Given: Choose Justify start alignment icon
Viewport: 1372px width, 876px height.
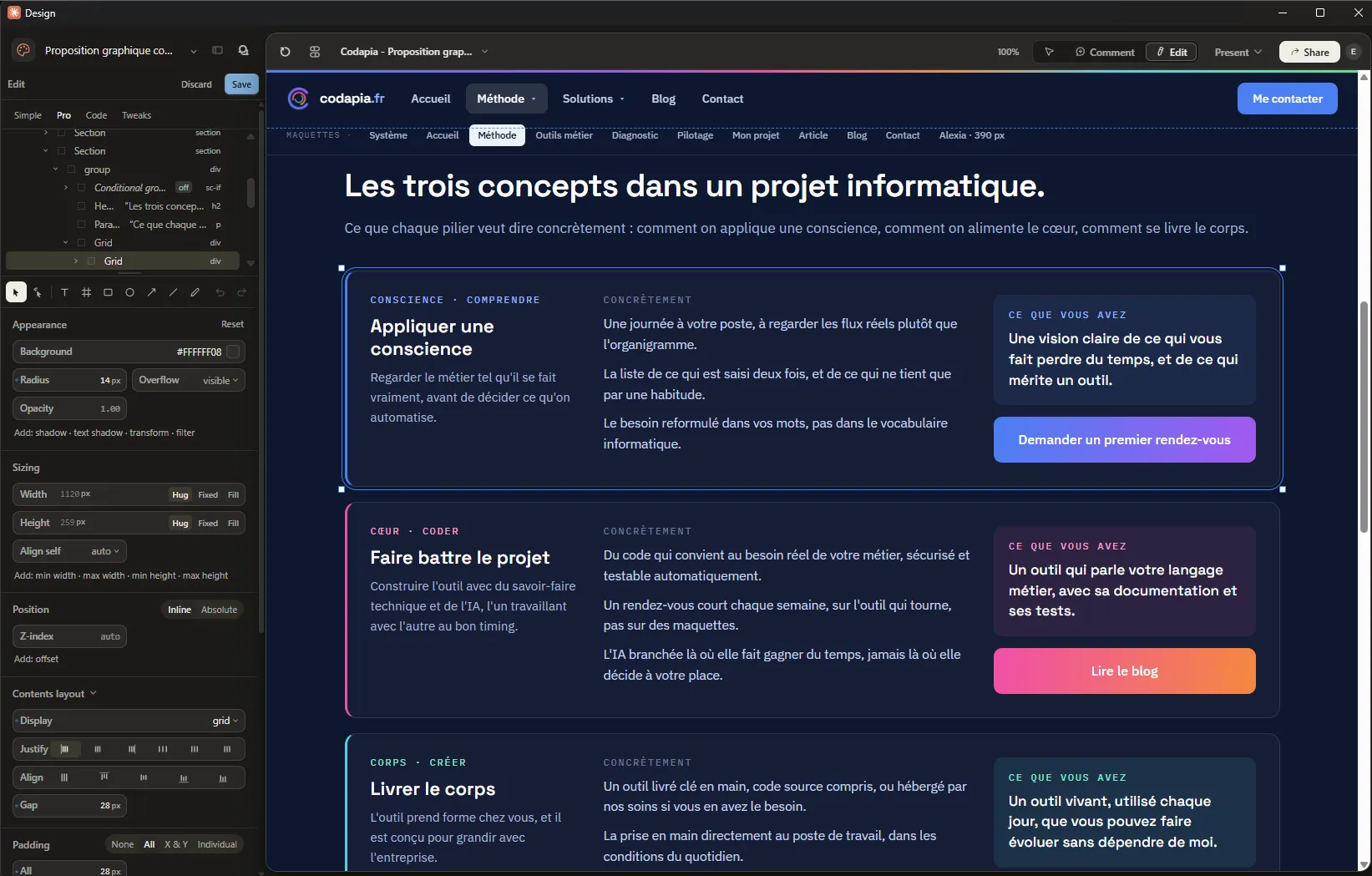Looking at the screenshot, I should (x=65, y=749).
